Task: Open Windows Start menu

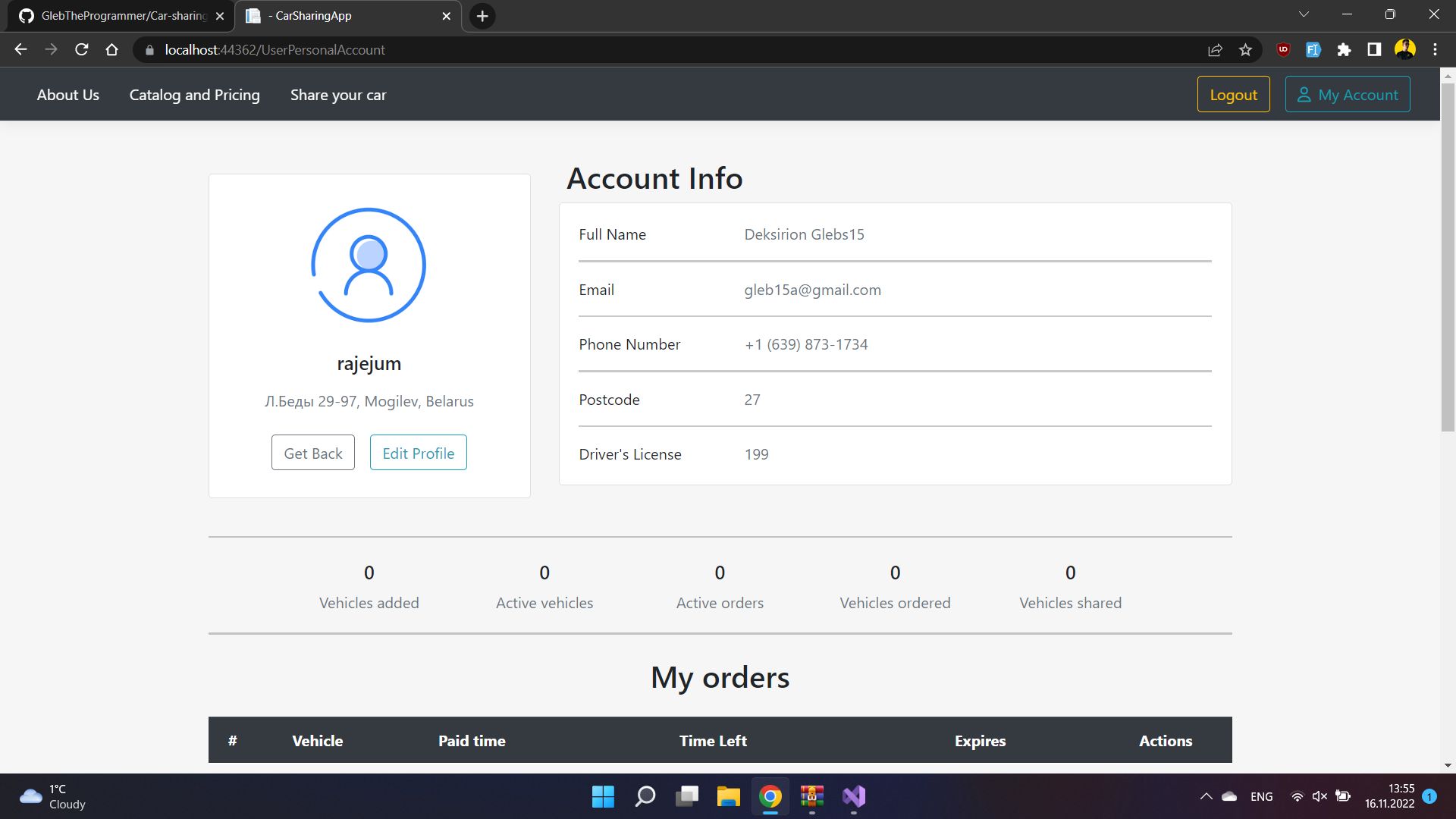Action: (x=603, y=796)
